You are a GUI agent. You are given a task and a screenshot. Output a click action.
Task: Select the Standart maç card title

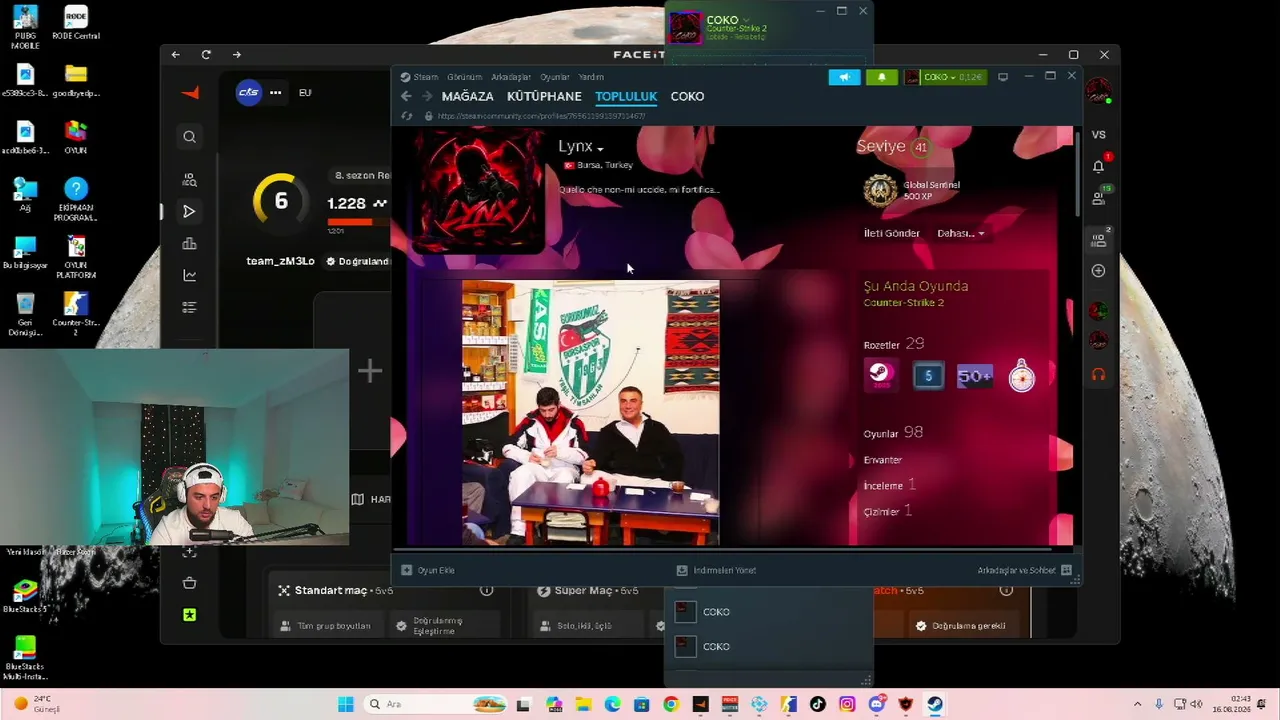331,591
